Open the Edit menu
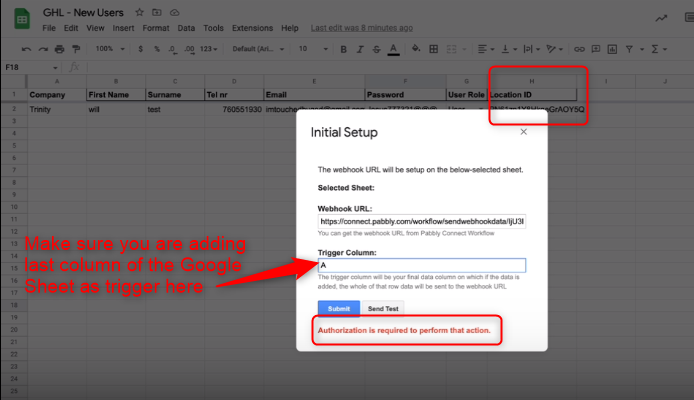694x400 pixels. 71,28
